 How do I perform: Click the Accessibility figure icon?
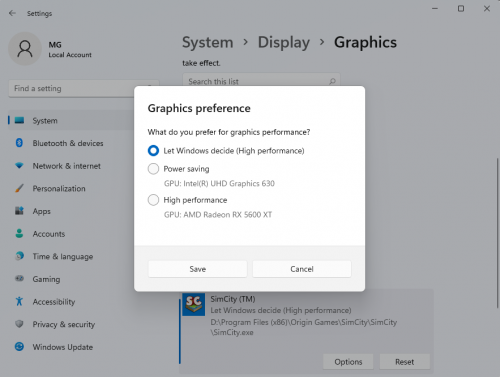tap(19, 301)
